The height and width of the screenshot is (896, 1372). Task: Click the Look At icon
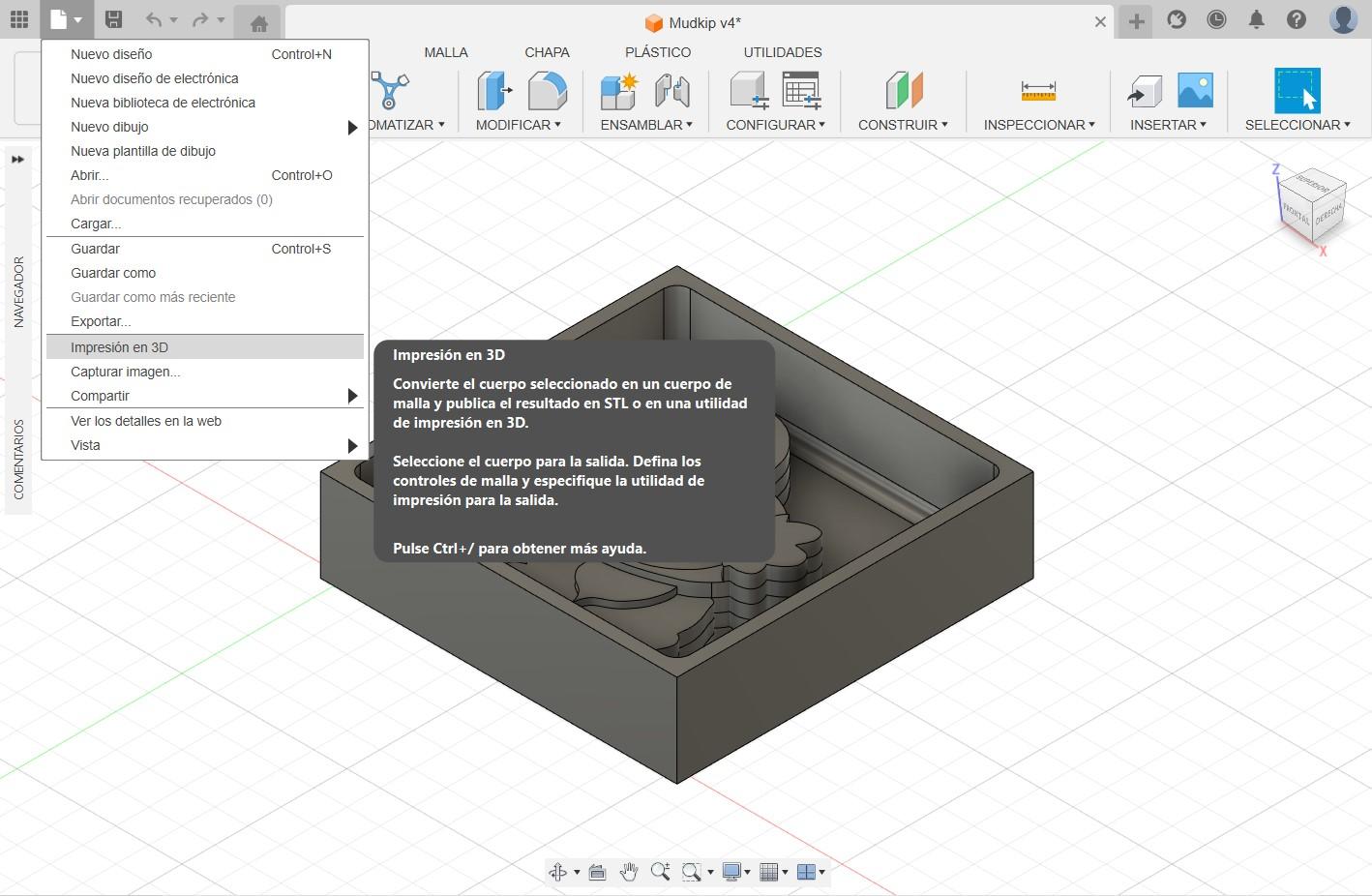coord(597,872)
